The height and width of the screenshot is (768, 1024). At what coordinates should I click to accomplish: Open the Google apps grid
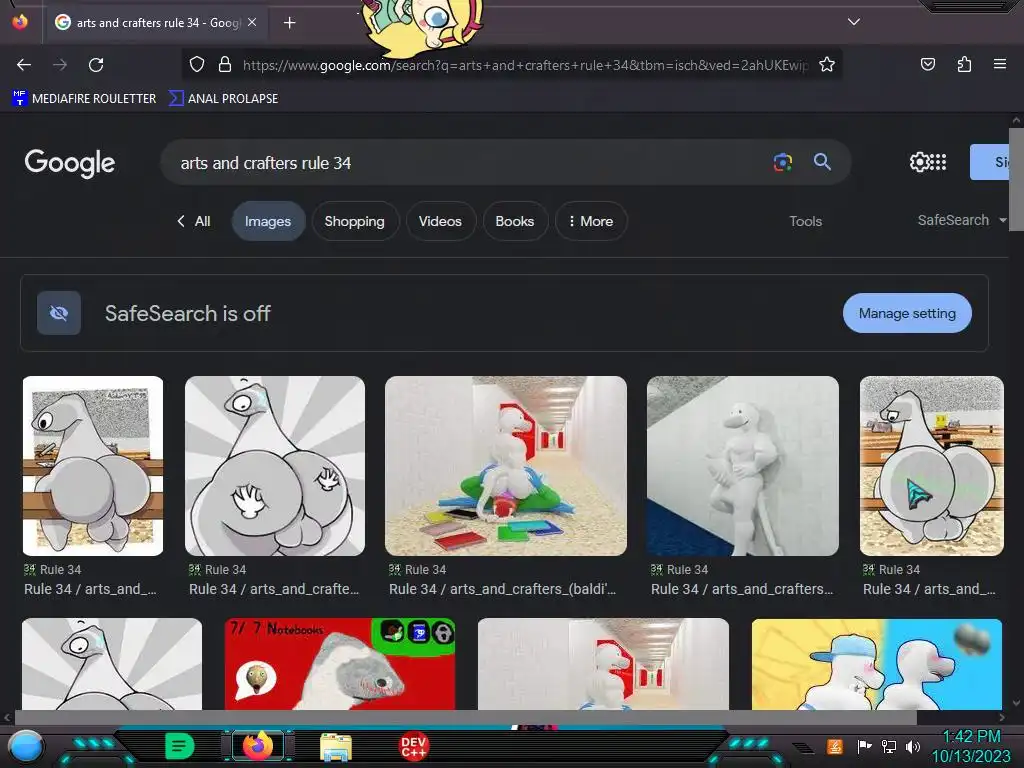[x=938, y=162]
